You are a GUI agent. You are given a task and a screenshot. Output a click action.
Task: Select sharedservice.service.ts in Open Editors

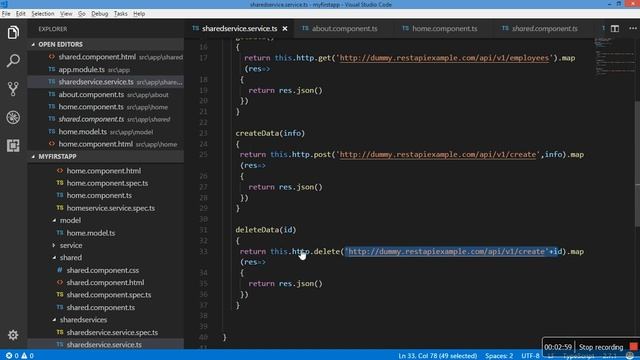(x=106, y=82)
